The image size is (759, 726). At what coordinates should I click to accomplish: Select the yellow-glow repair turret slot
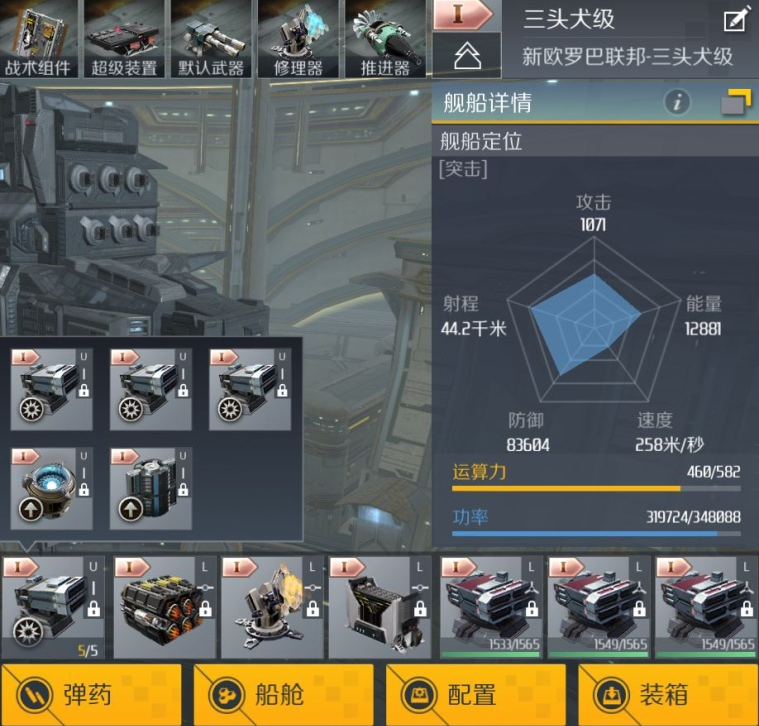272,607
